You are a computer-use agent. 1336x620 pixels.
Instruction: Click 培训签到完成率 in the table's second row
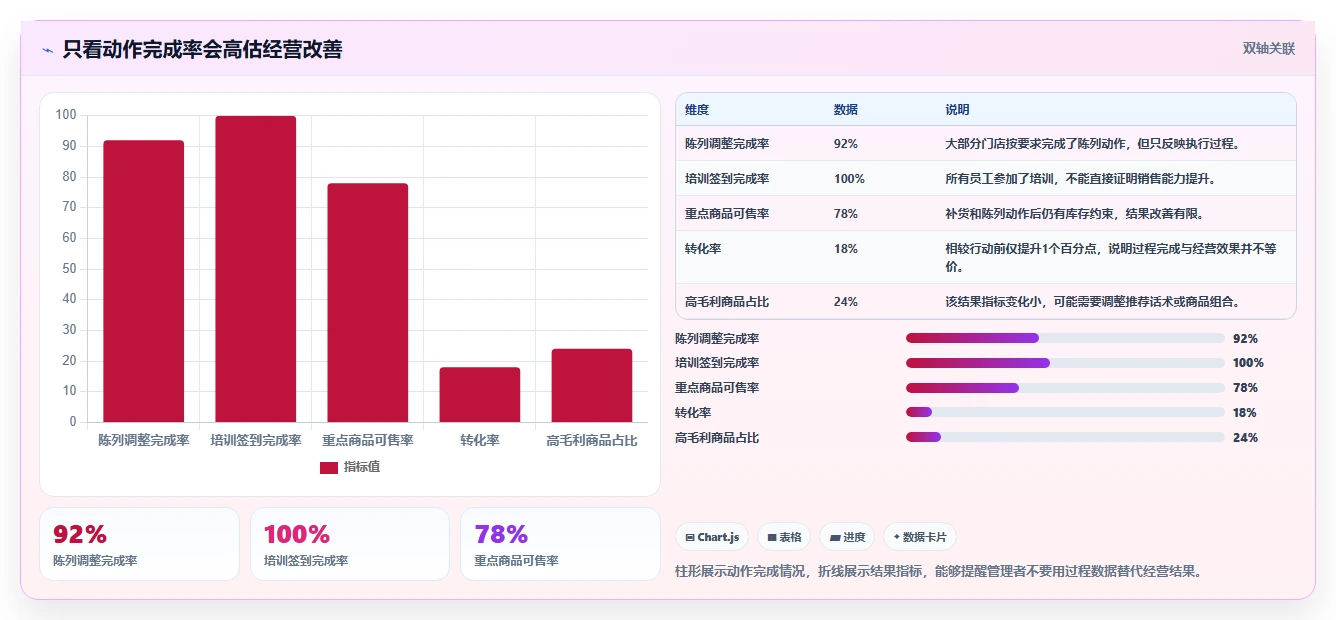click(x=727, y=179)
